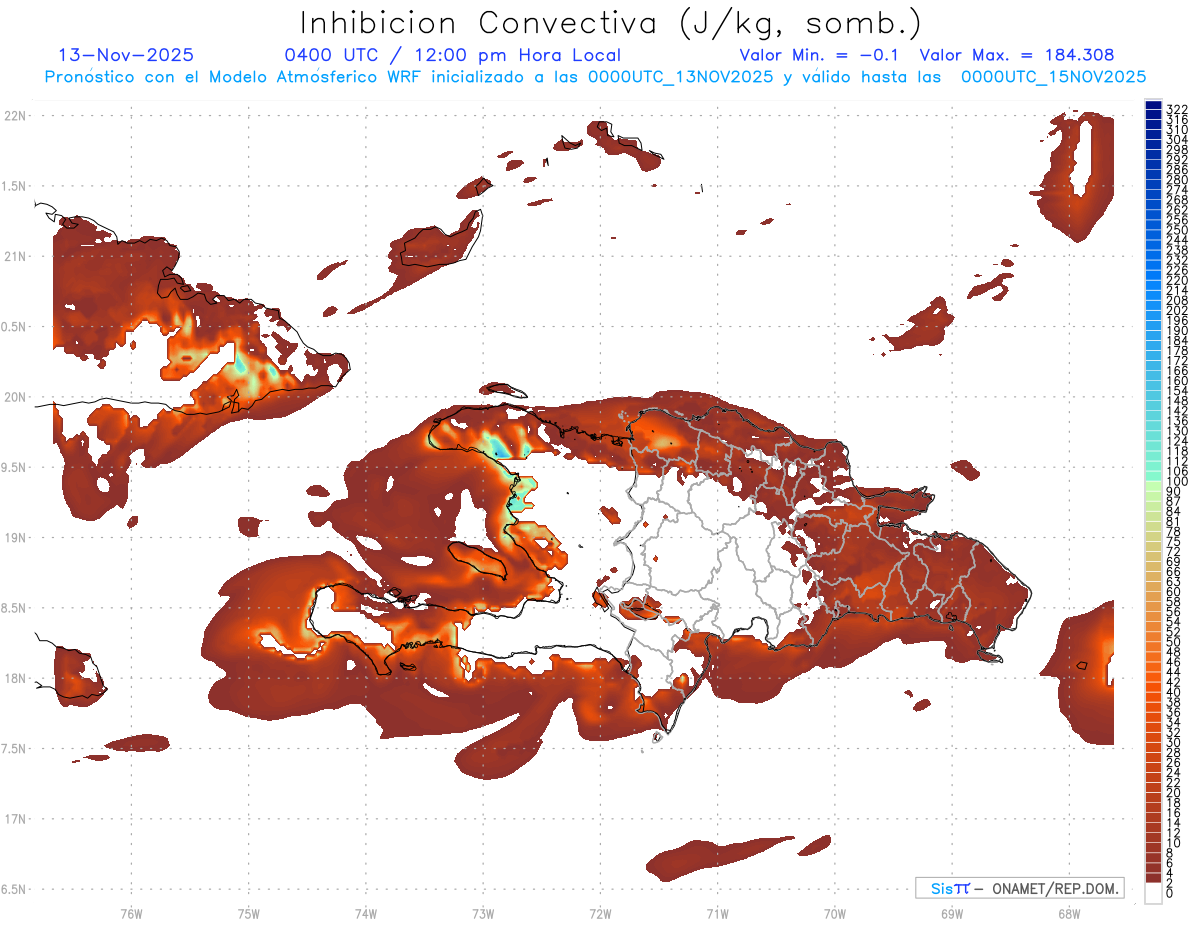Click the '19N' latitude label
The width and height of the screenshot is (1200, 927).
[x=16, y=537]
